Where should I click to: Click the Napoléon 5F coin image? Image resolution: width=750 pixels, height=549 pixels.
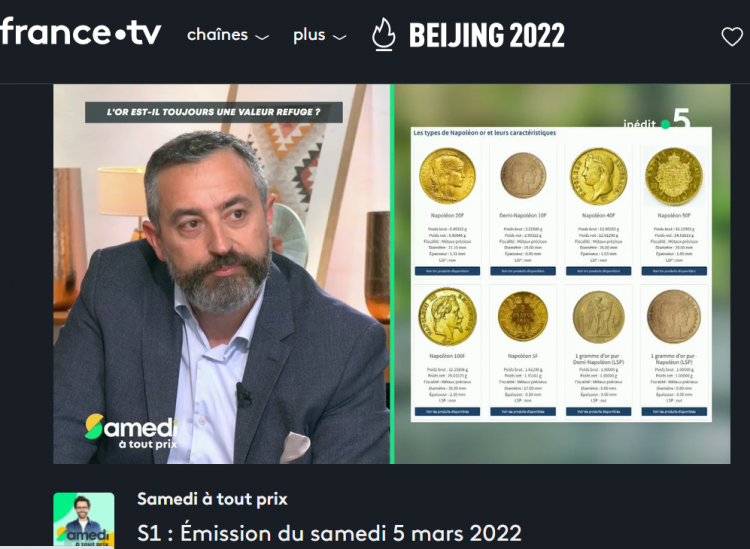[x=522, y=317]
